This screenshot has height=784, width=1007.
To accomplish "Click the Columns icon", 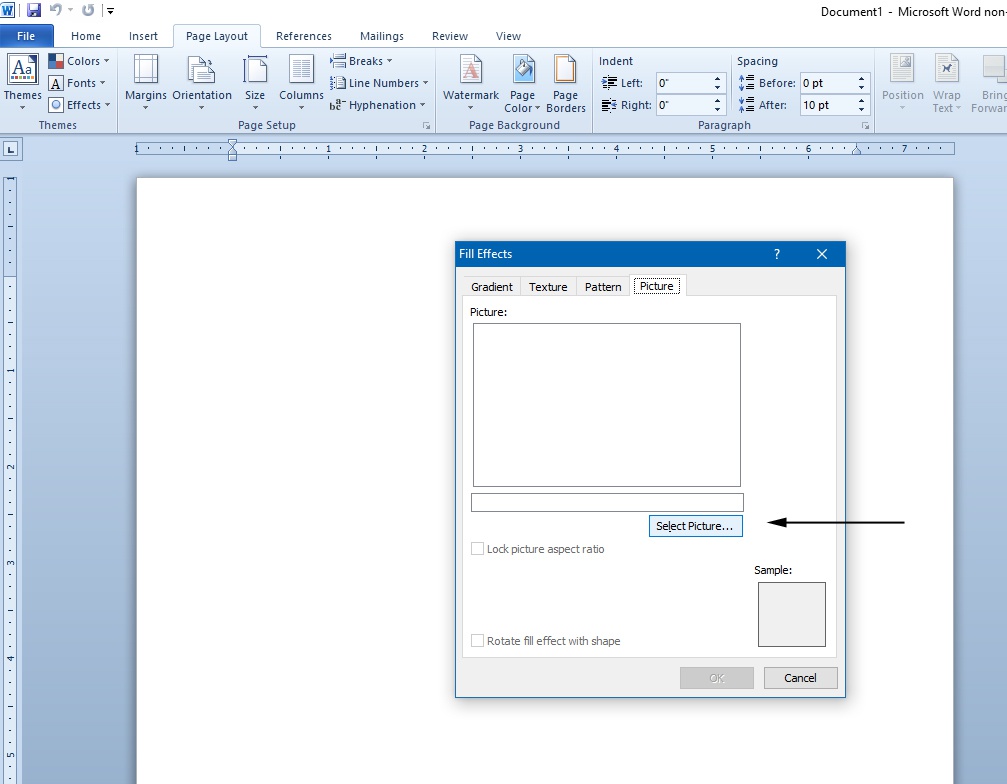I will tap(301, 69).
